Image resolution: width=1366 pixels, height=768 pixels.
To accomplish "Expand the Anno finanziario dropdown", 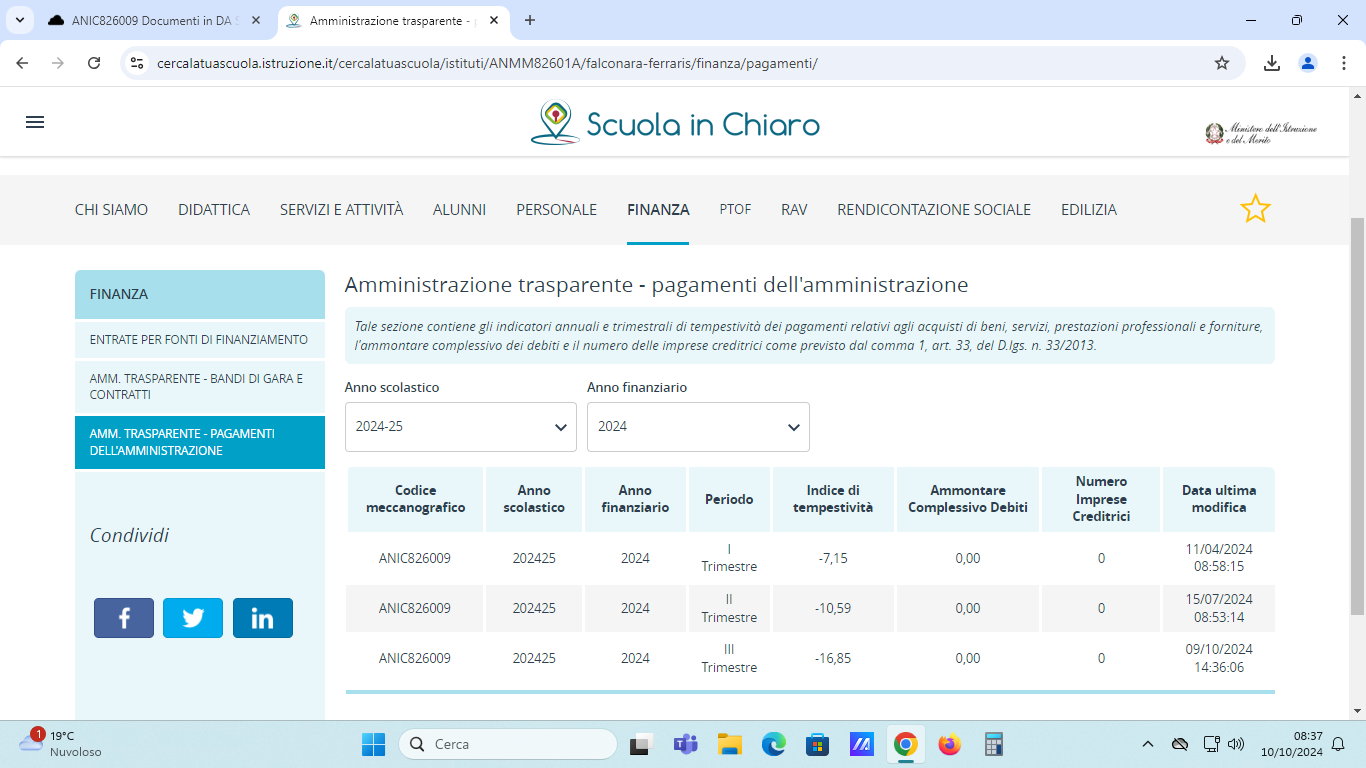I will (x=697, y=427).
